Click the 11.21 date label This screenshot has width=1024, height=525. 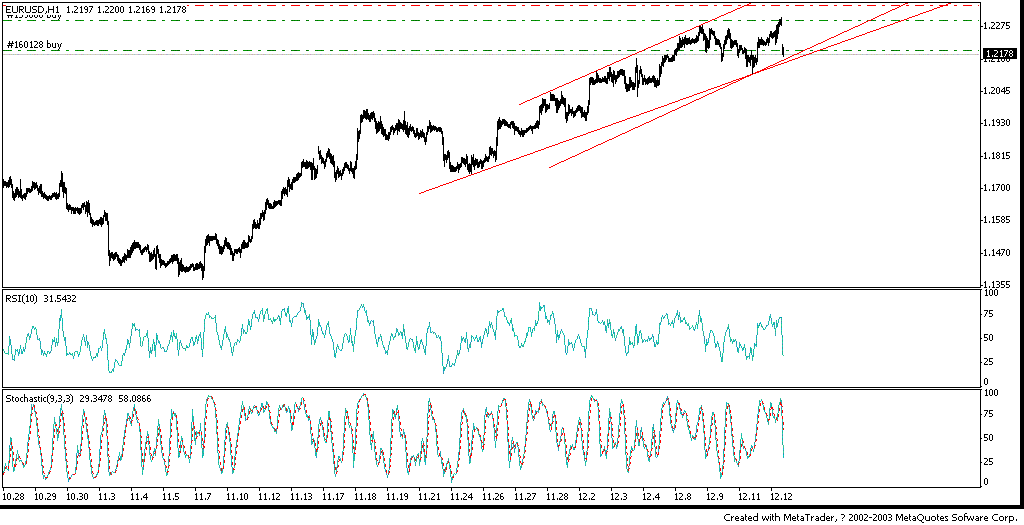tap(428, 497)
